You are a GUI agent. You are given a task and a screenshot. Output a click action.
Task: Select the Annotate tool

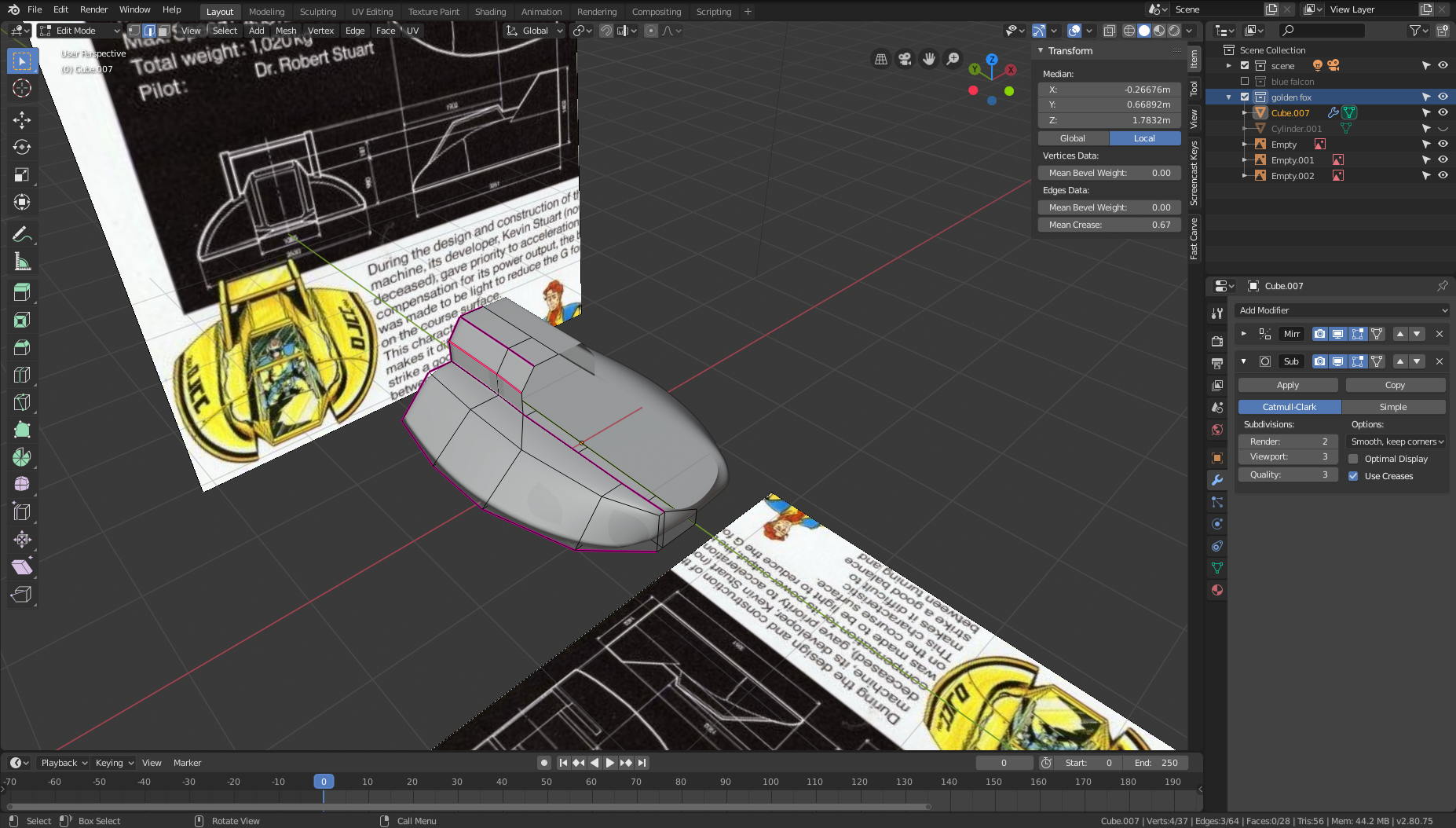coord(22,234)
